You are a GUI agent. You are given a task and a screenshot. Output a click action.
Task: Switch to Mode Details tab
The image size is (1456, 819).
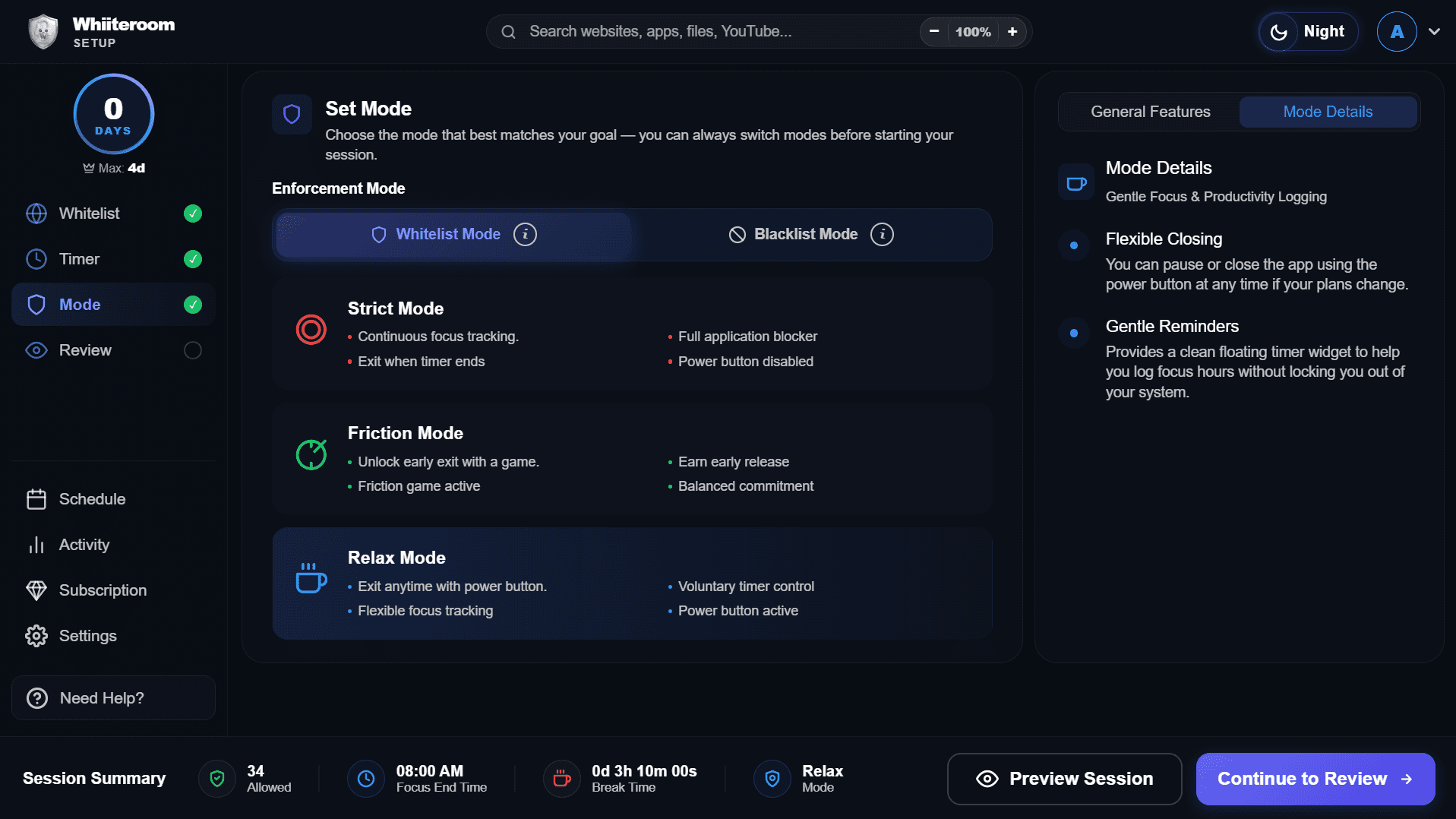(x=1328, y=112)
